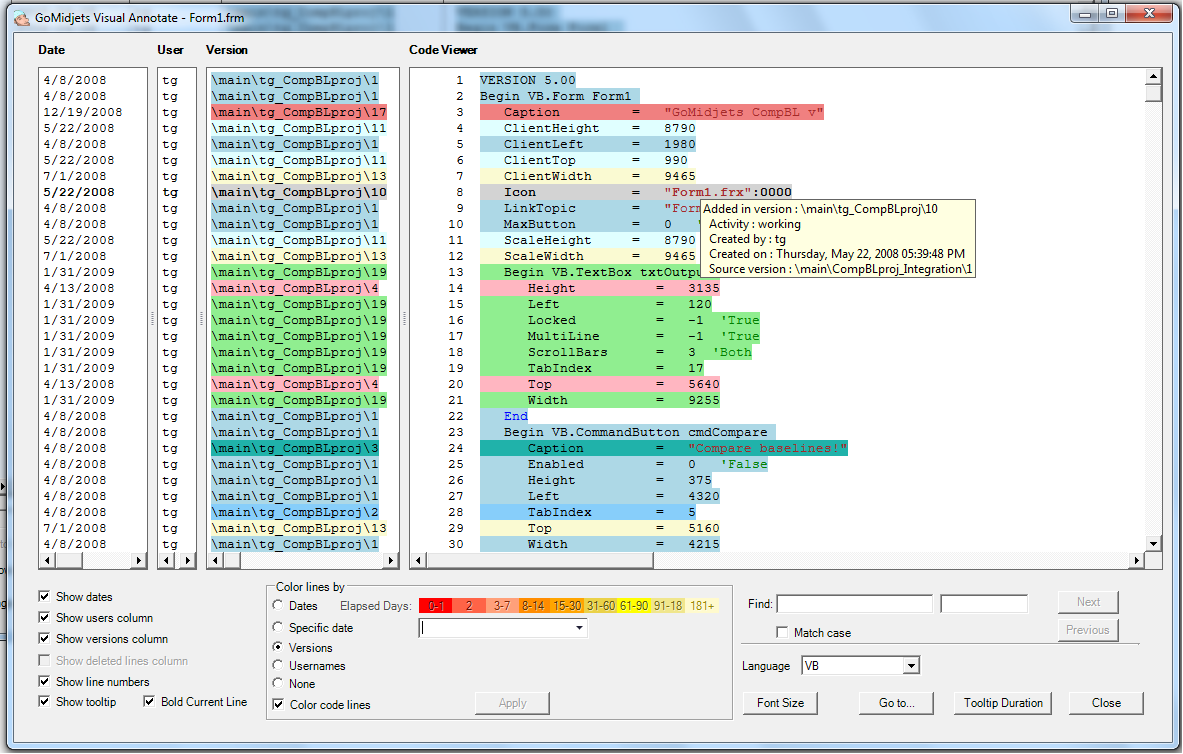
Task: Toggle Show line numbers checkbox
Action: tap(45, 682)
